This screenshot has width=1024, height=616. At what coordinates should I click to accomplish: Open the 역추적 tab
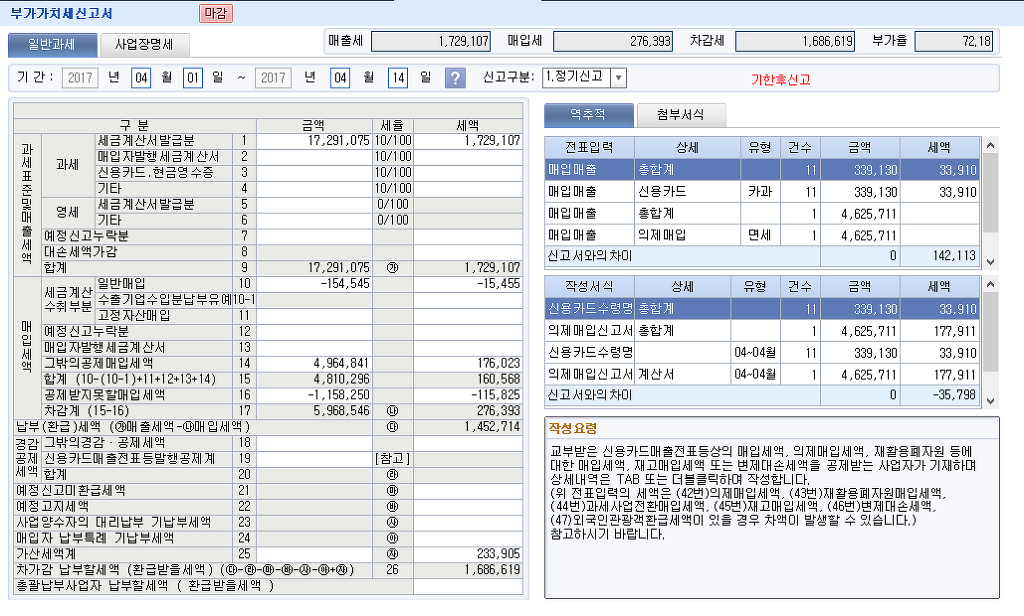(588, 114)
